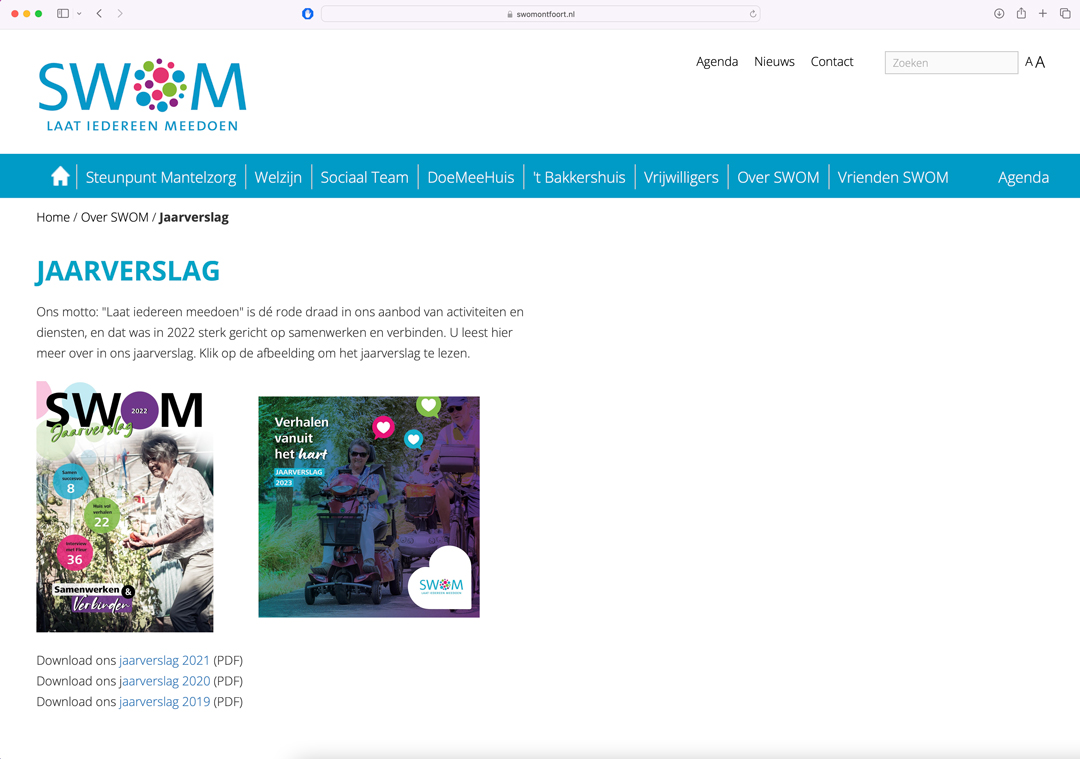Reload the page via the reload icon

click(753, 14)
